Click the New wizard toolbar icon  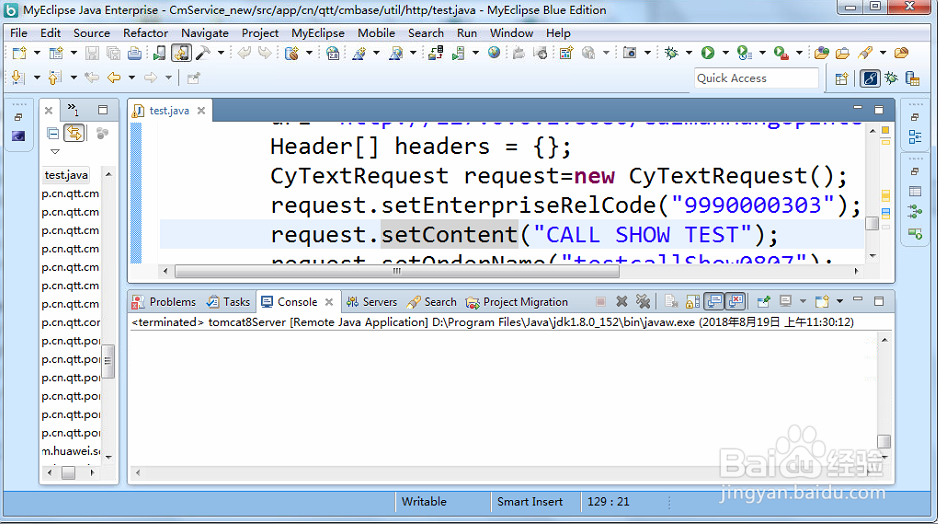[19, 53]
